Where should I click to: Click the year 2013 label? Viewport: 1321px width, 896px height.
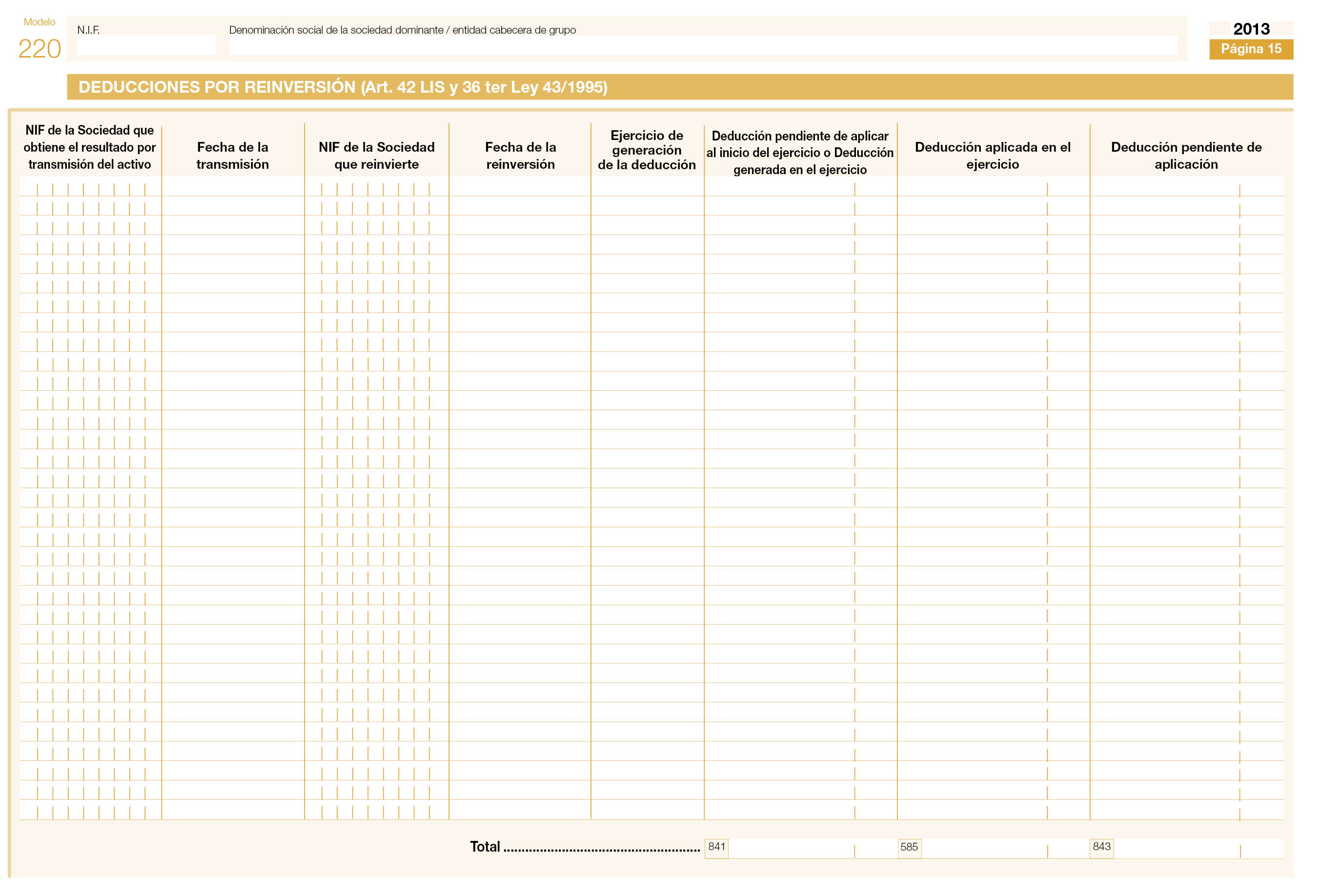click(1251, 29)
